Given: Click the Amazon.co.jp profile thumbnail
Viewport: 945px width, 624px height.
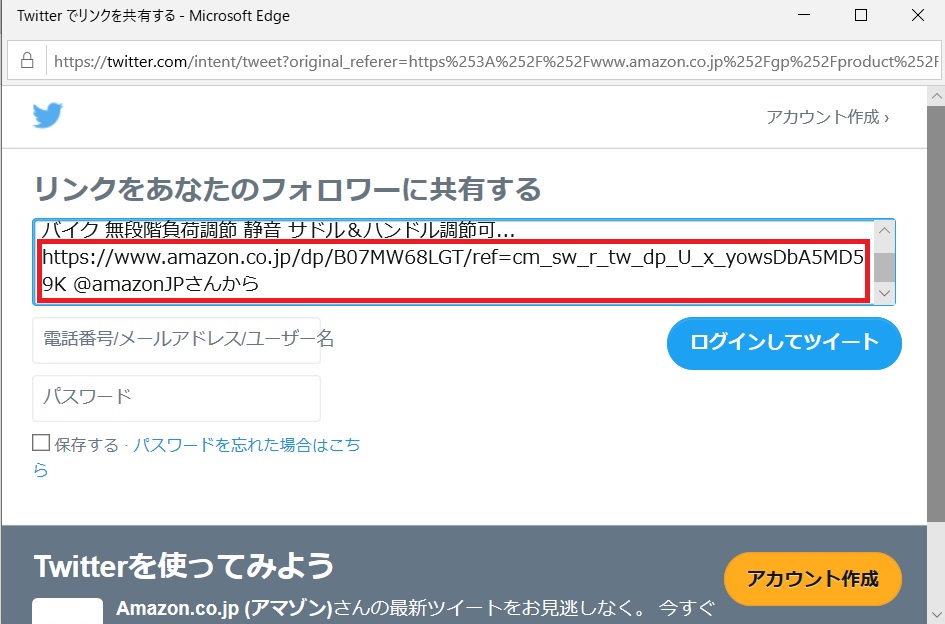Looking at the screenshot, I should click(x=68, y=611).
